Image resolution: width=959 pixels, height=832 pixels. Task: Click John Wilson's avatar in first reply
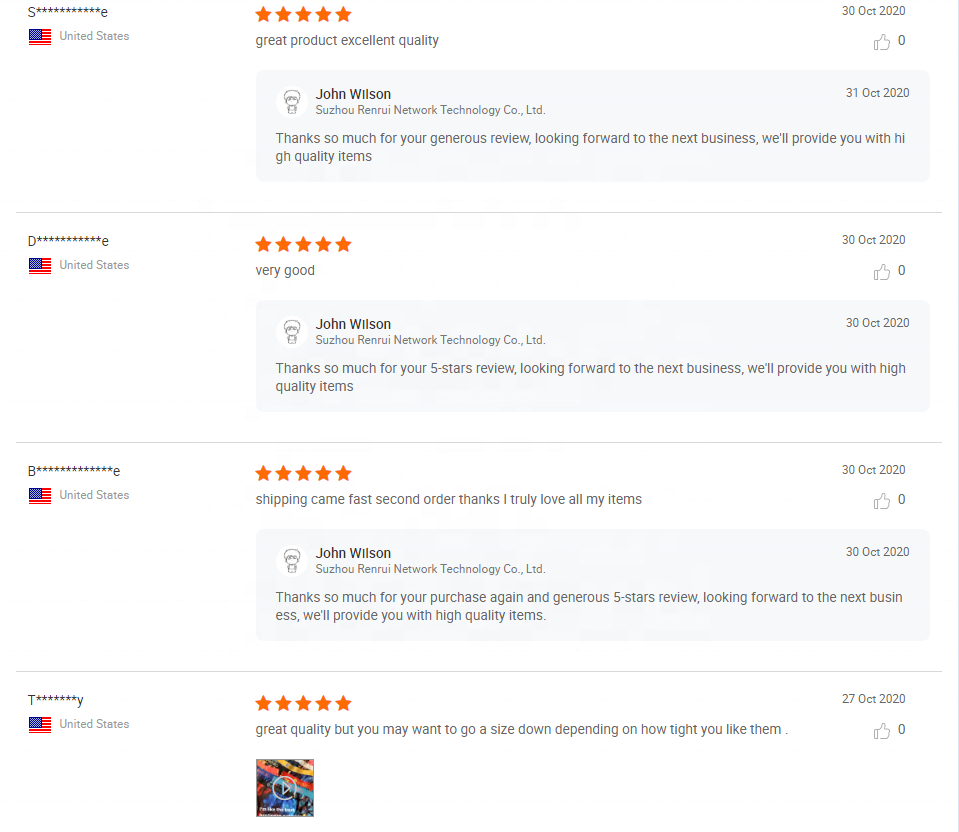292,102
